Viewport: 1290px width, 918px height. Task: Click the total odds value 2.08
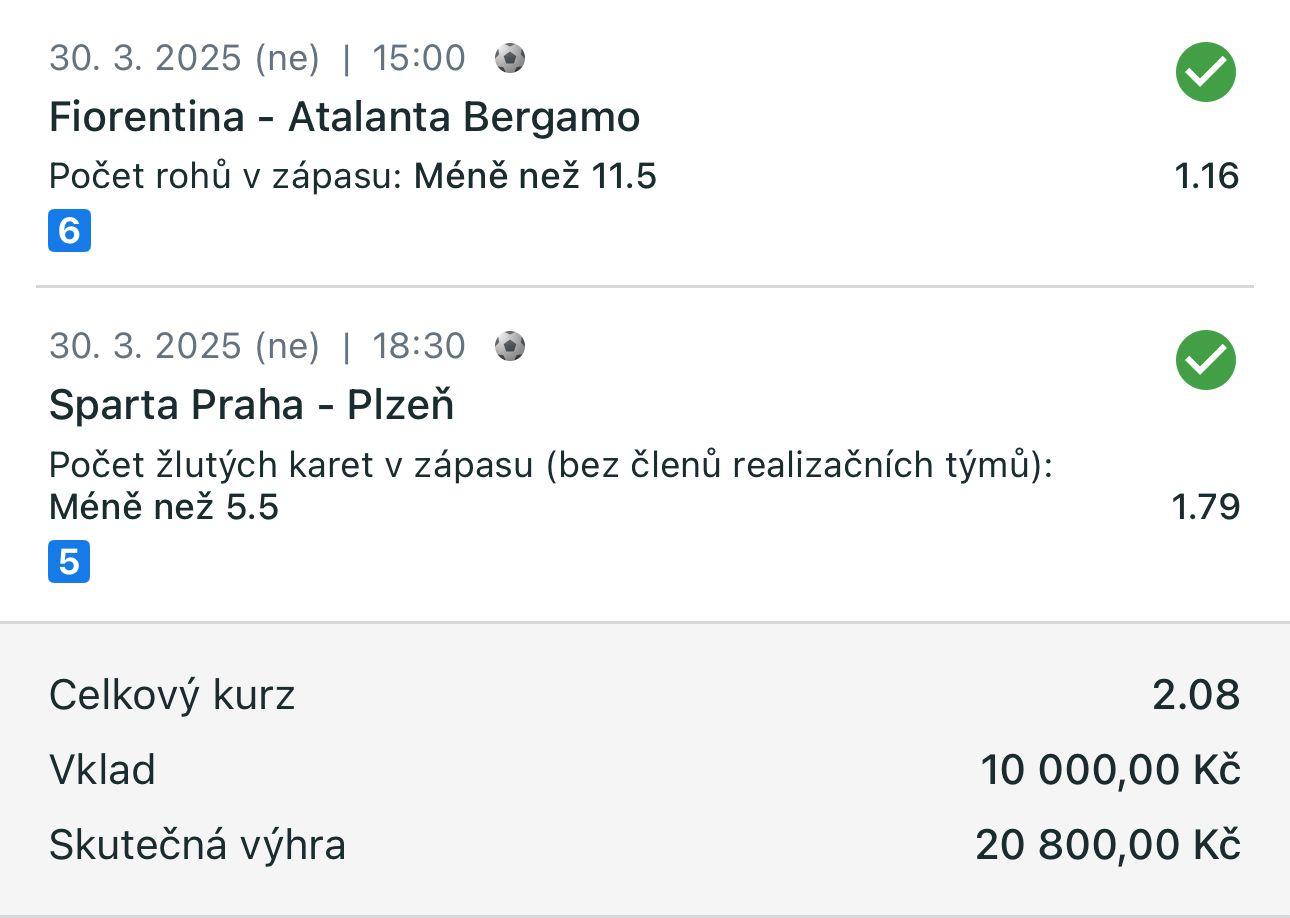1196,695
